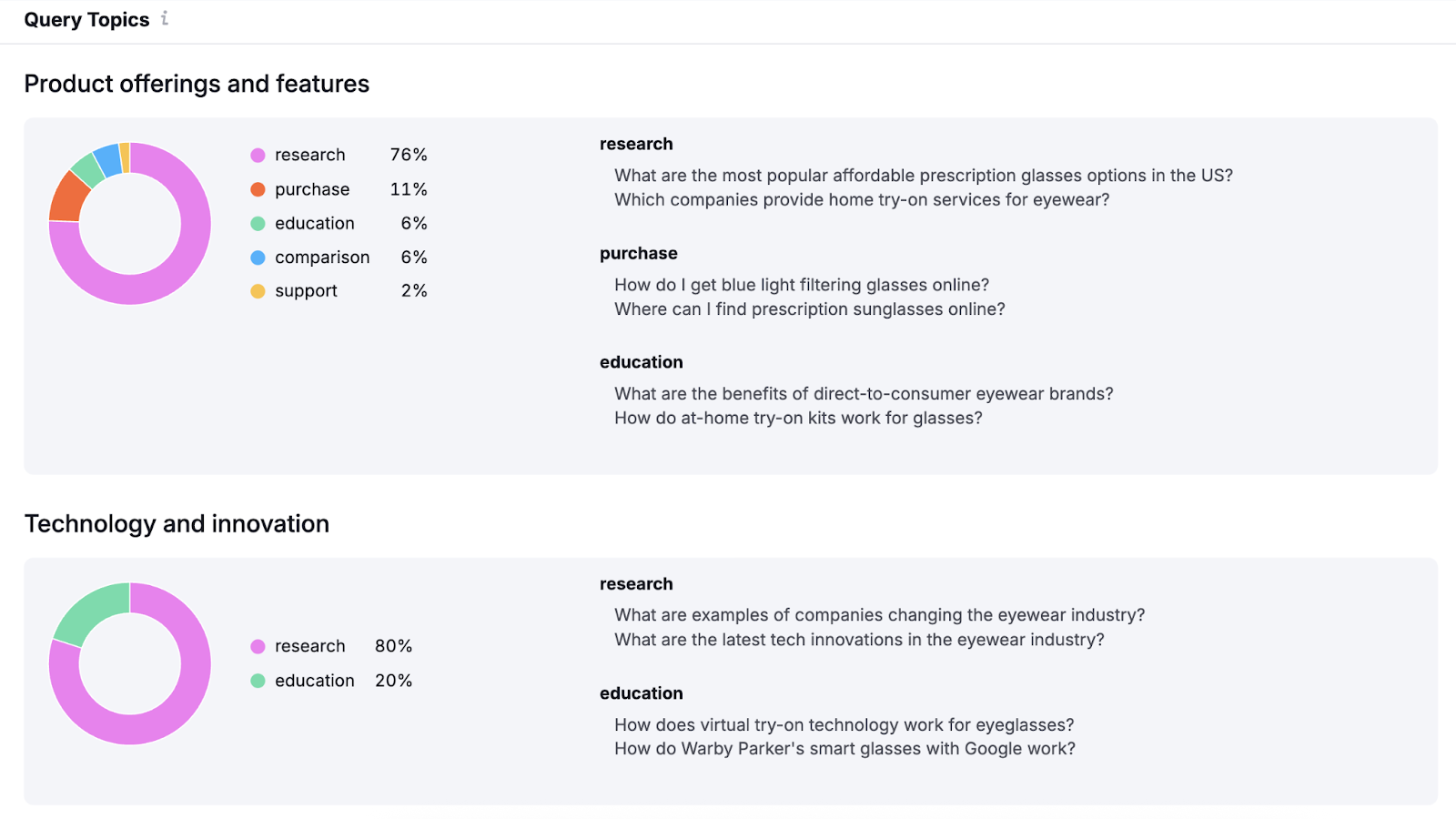The image size is (1456, 819).
Task: Click the orange purchase legend dot
Action: click(258, 189)
